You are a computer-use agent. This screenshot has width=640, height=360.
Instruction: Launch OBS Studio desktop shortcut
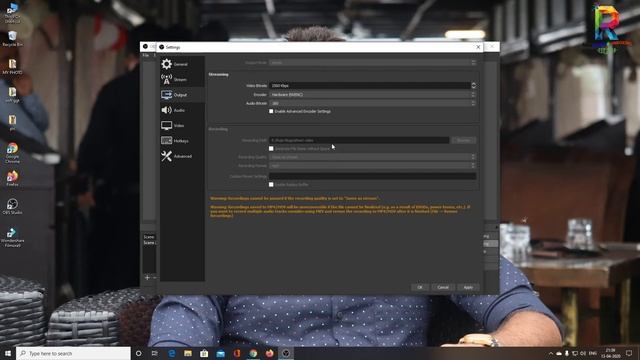point(12,207)
